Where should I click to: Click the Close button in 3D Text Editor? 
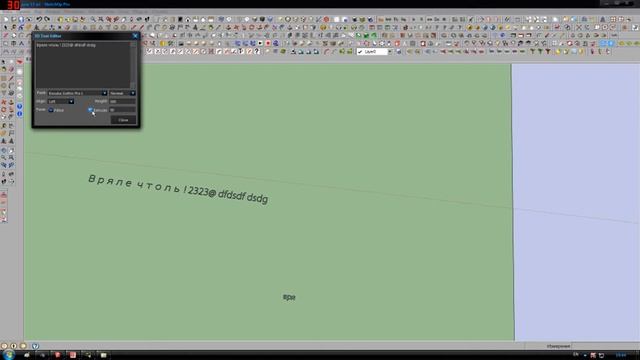coord(123,120)
